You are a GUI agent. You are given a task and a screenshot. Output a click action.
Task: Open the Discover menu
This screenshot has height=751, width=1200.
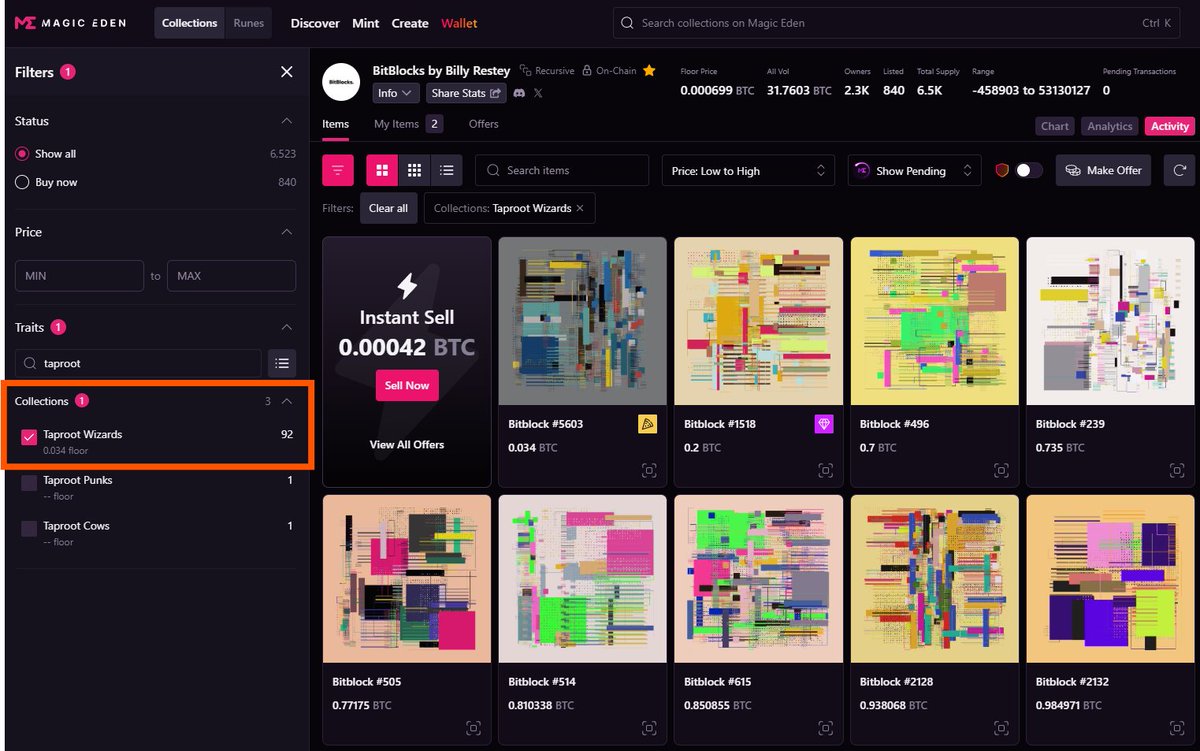click(315, 23)
